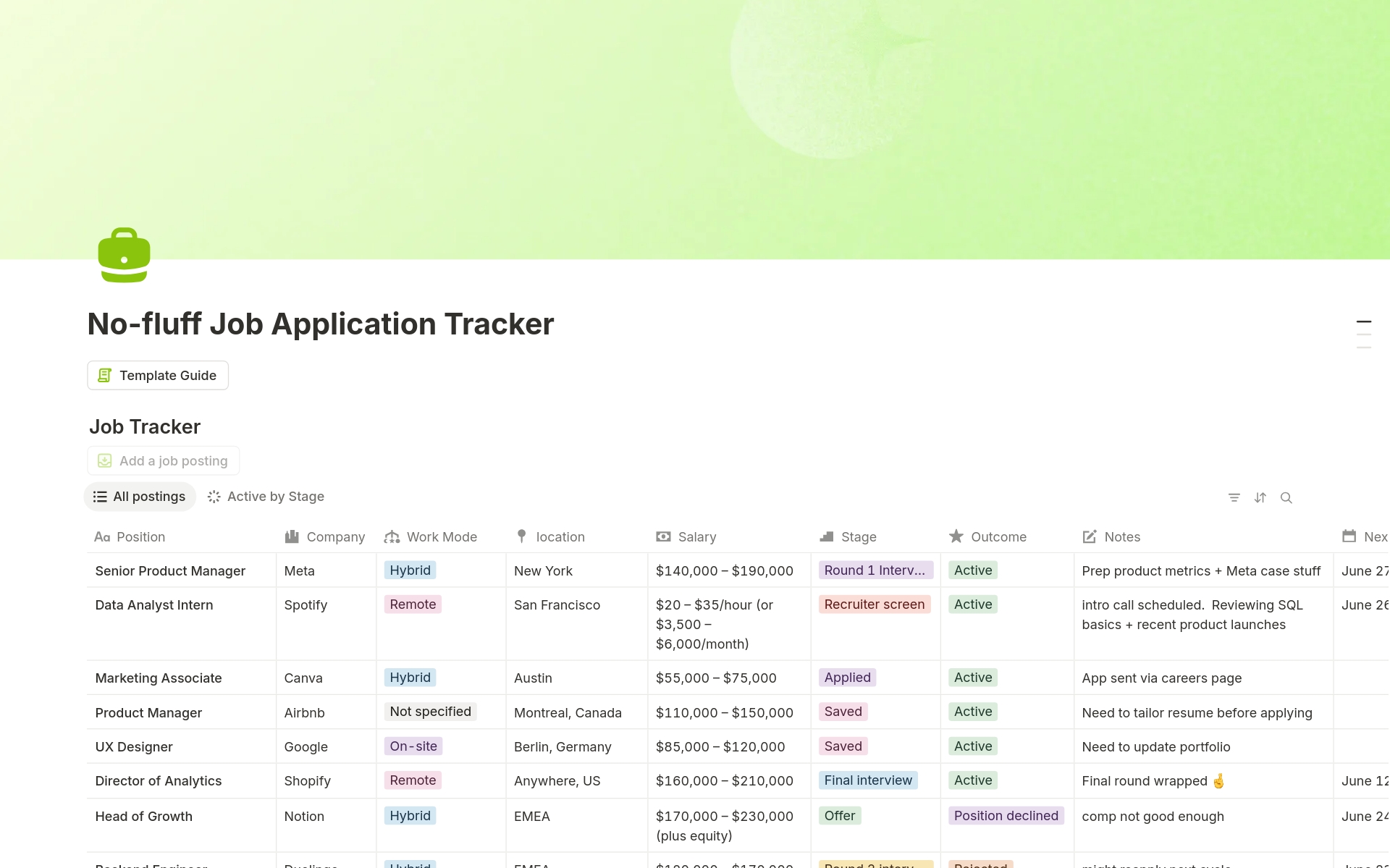Open the Stage column header menu
This screenshot has width=1390, height=868.
tap(875, 536)
